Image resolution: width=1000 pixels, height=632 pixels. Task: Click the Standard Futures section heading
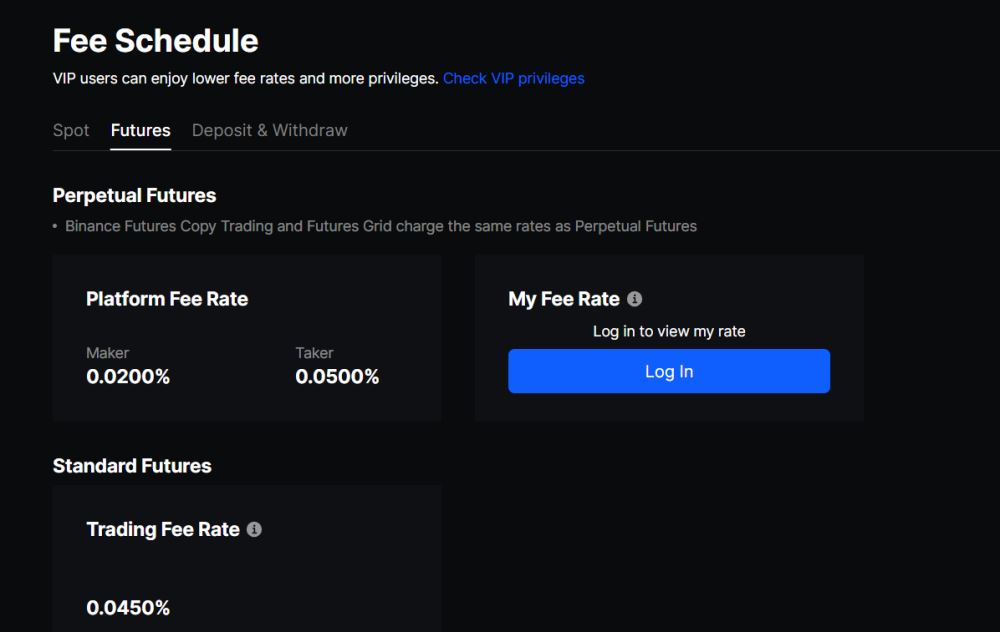(132, 466)
